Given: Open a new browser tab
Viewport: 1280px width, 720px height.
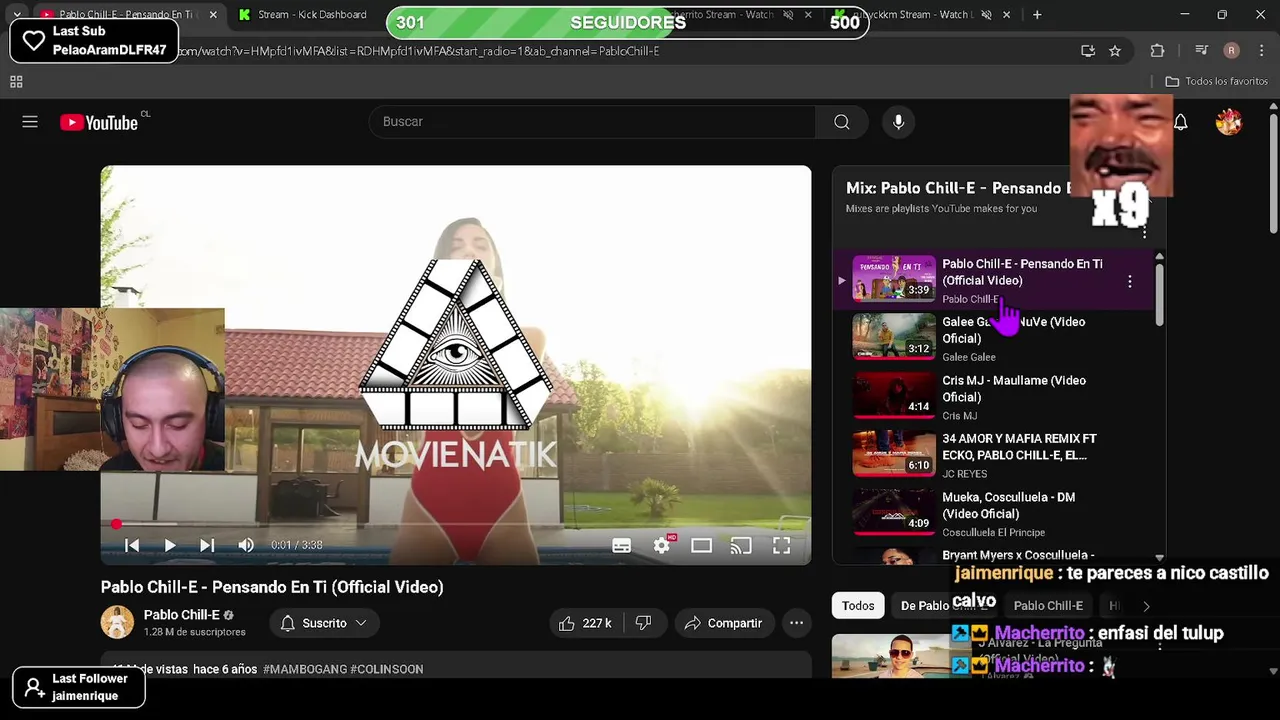Looking at the screenshot, I should (1037, 15).
